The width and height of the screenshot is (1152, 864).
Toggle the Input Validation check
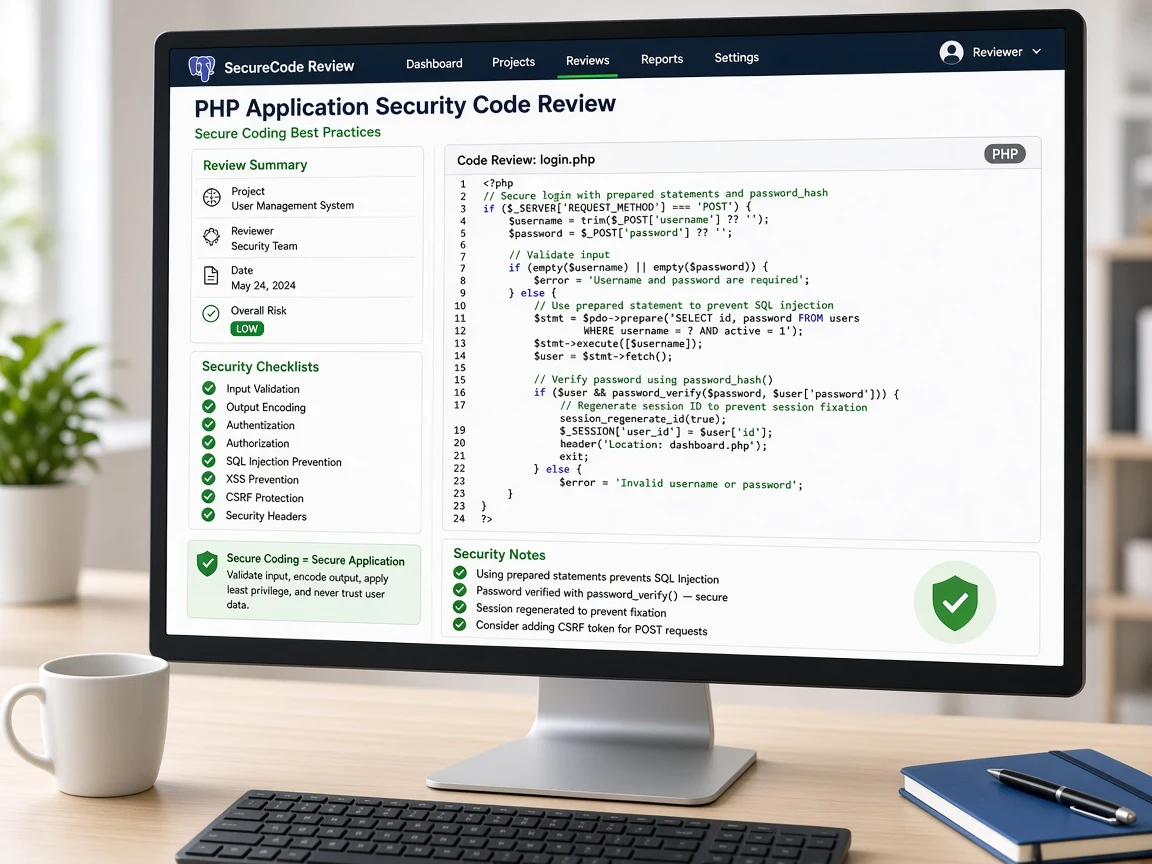pos(209,388)
